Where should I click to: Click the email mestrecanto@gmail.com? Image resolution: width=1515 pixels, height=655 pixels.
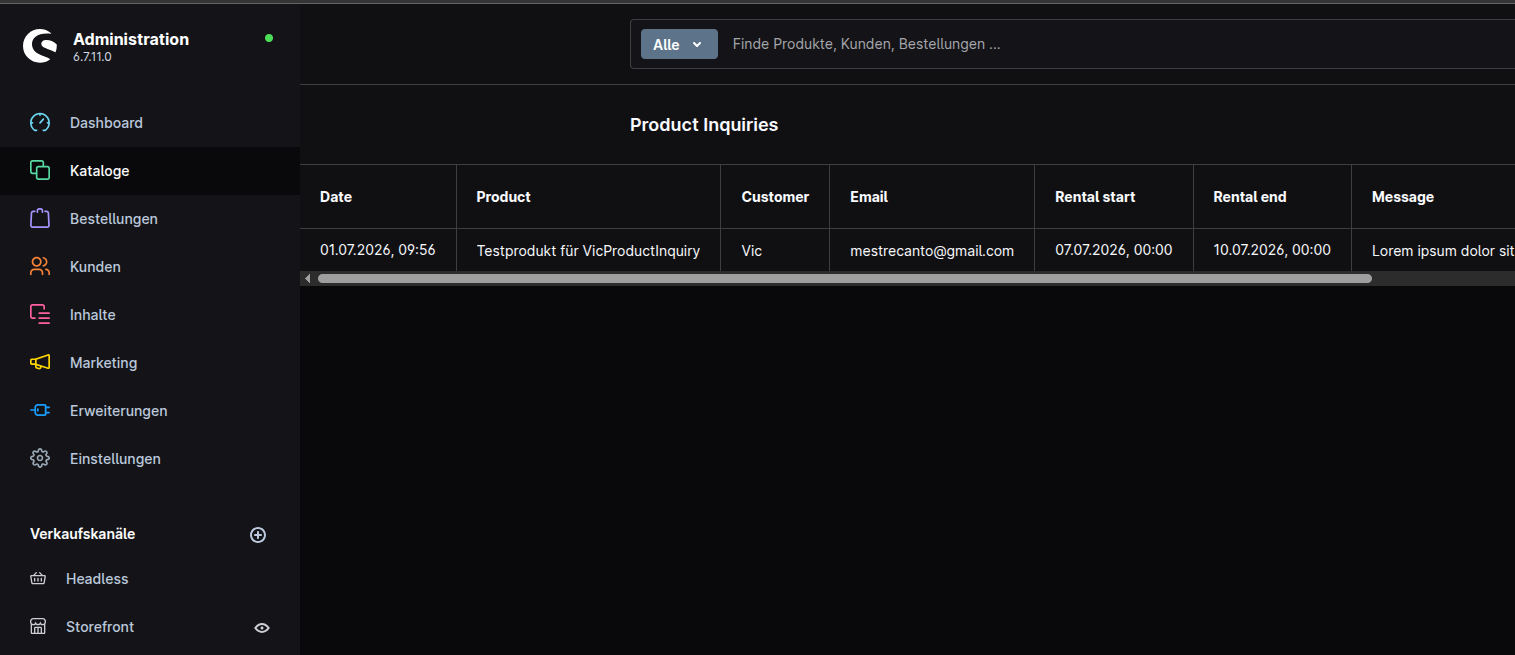[x=932, y=251]
